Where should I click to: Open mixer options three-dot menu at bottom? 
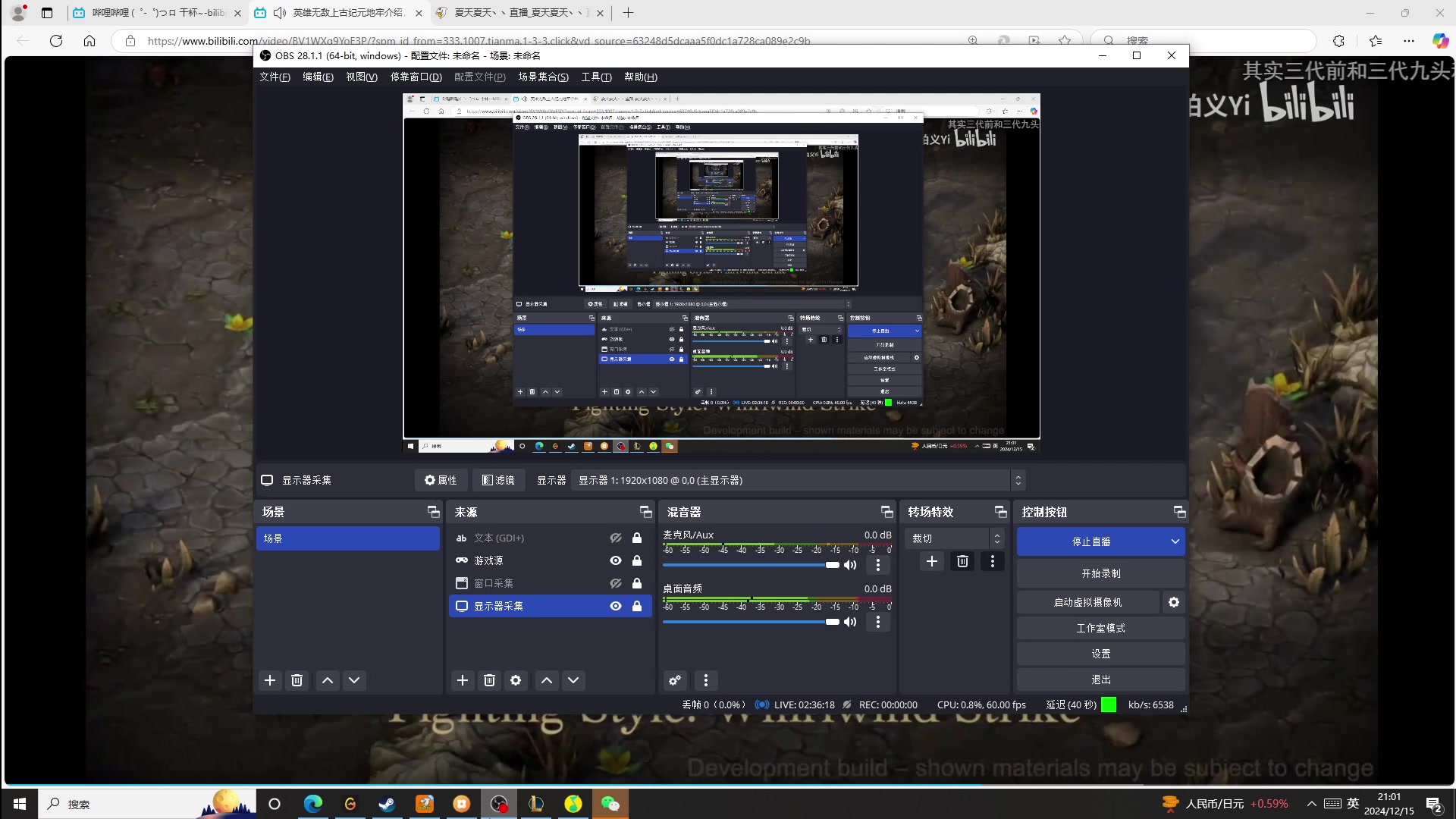coord(706,680)
